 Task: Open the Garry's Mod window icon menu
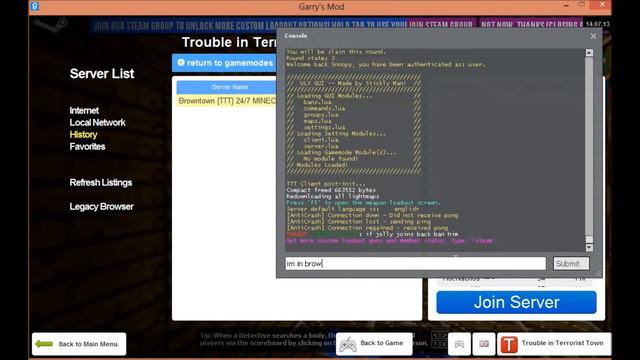(x=35, y=6)
